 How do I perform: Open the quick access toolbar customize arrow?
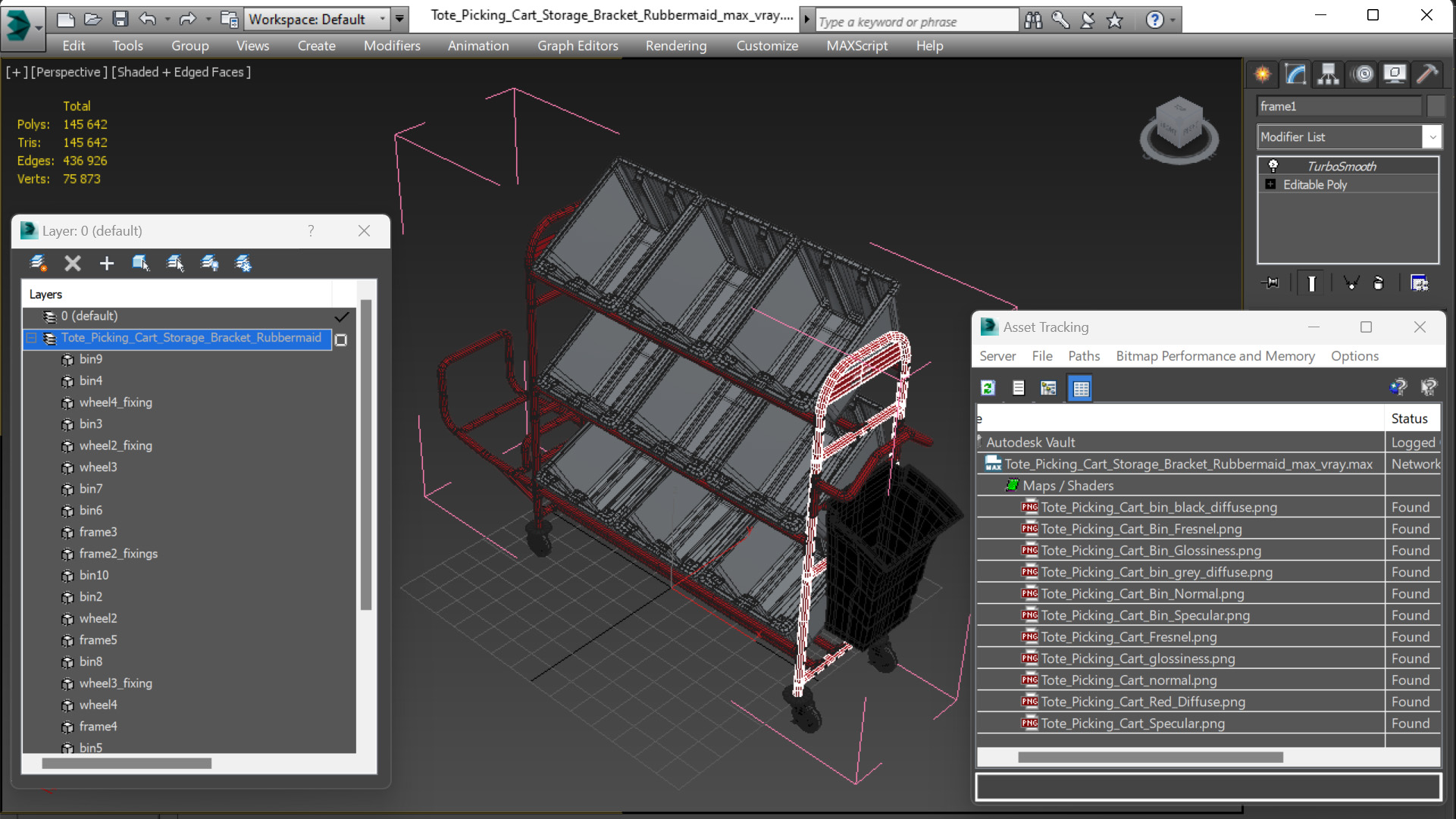click(x=399, y=19)
